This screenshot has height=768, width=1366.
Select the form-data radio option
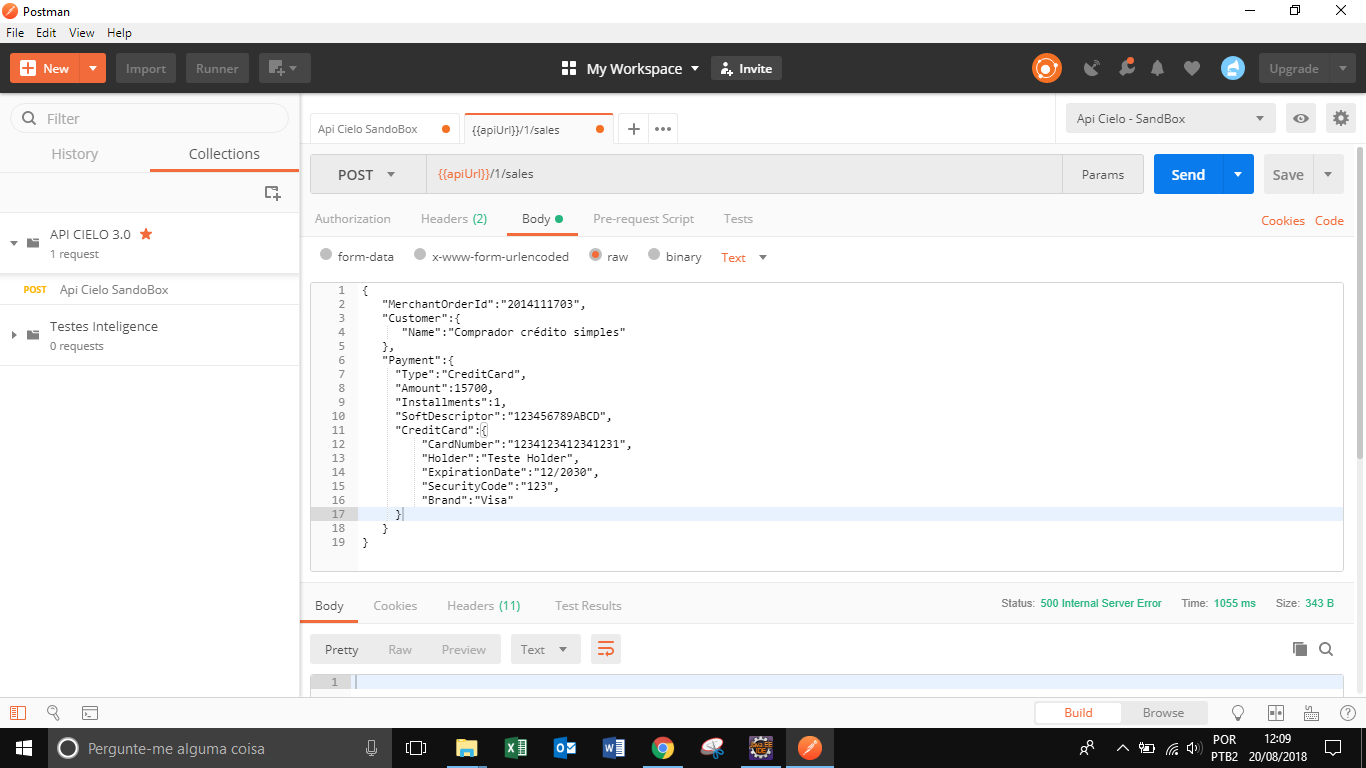pyautogui.click(x=326, y=256)
